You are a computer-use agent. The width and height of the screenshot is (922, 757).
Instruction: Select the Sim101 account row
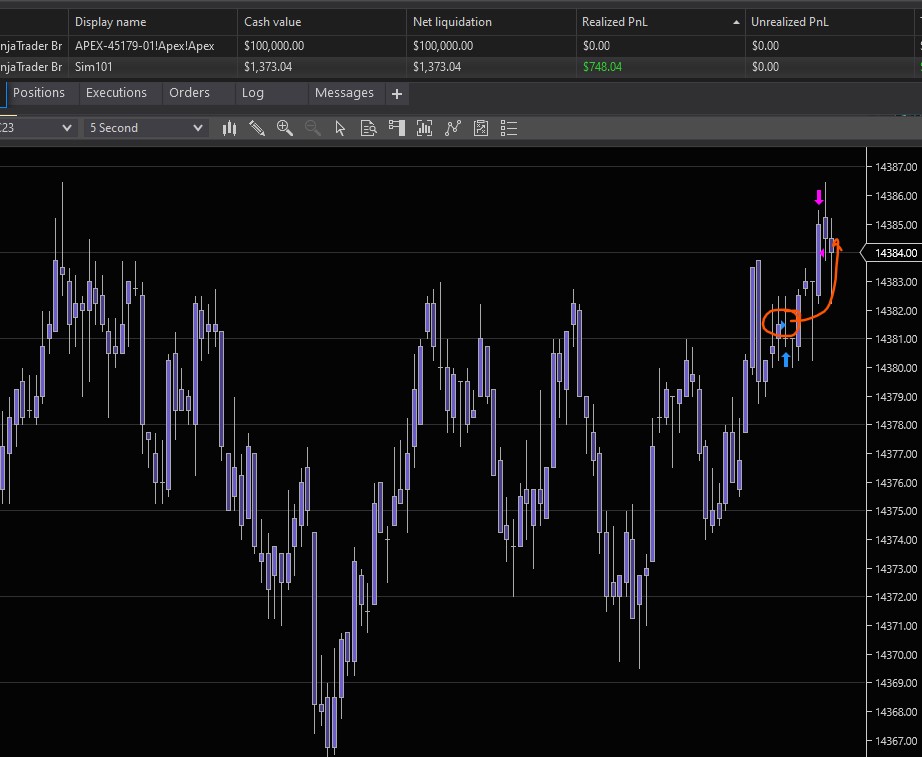pos(92,67)
